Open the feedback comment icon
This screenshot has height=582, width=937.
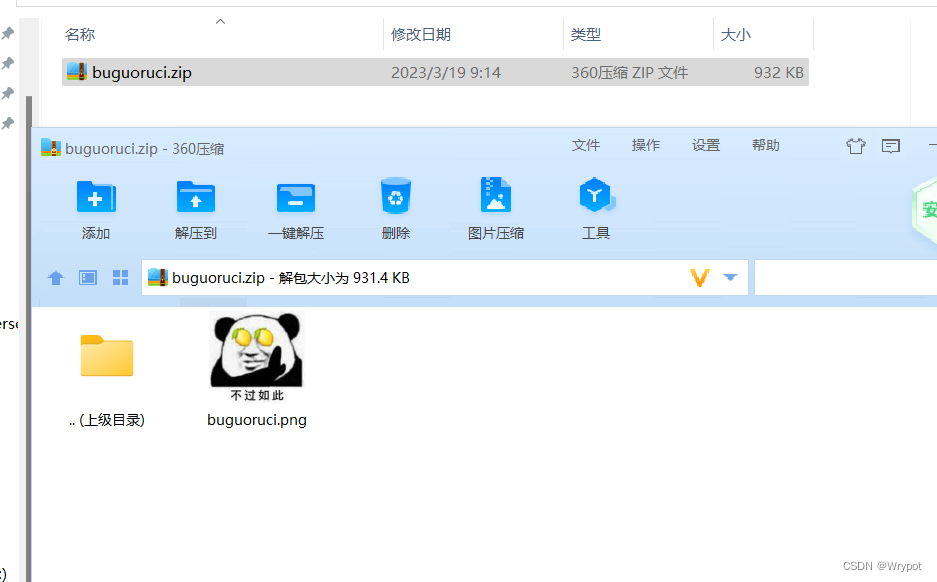[x=890, y=146]
